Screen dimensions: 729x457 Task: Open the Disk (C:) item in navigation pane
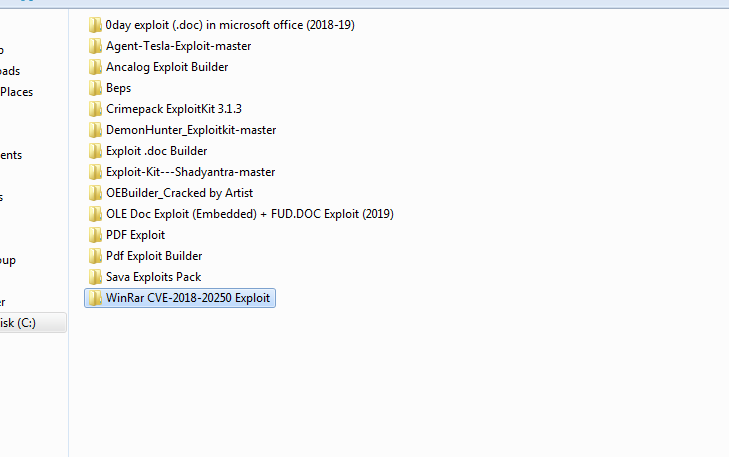33,323
